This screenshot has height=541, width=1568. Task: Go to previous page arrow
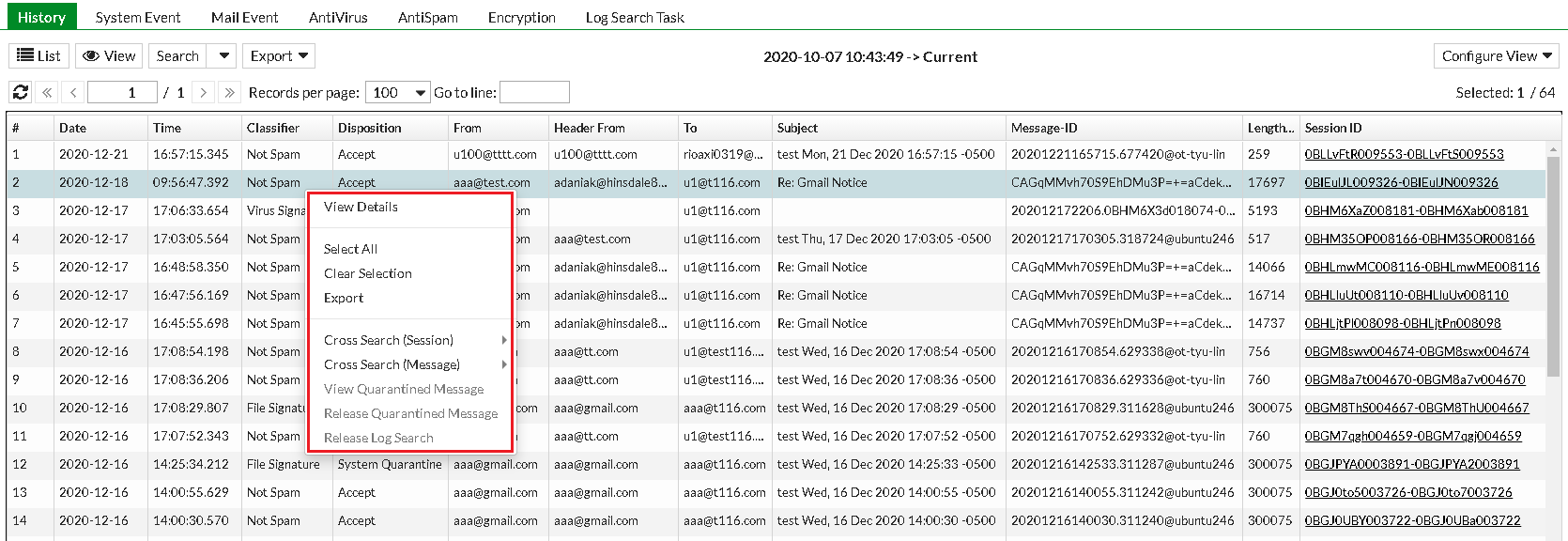[x=73, y=92]
